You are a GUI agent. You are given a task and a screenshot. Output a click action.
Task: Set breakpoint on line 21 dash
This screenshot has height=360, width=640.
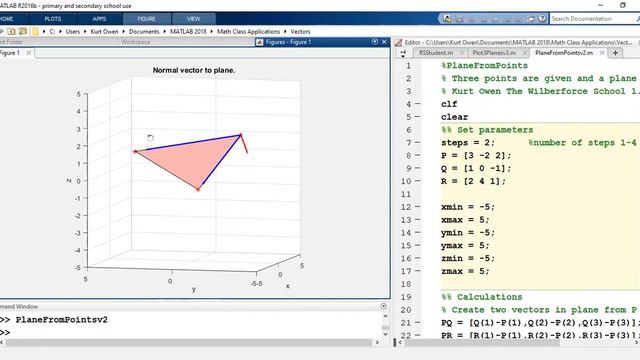418,322
